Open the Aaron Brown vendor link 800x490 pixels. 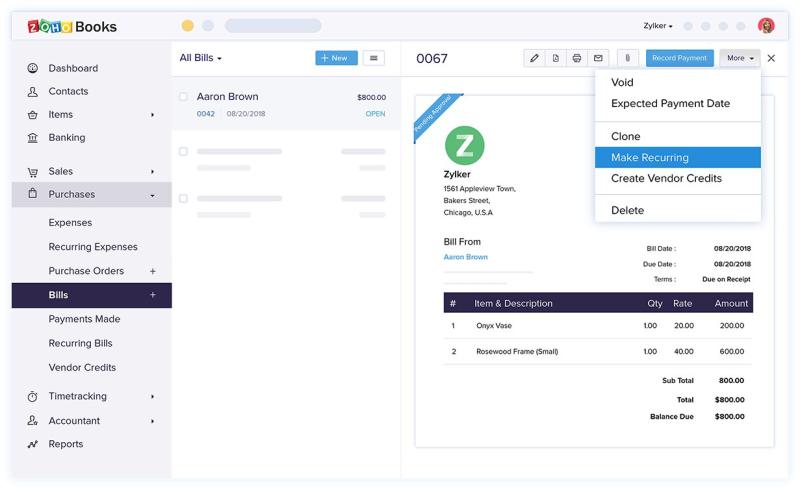[x=466, y=257]
